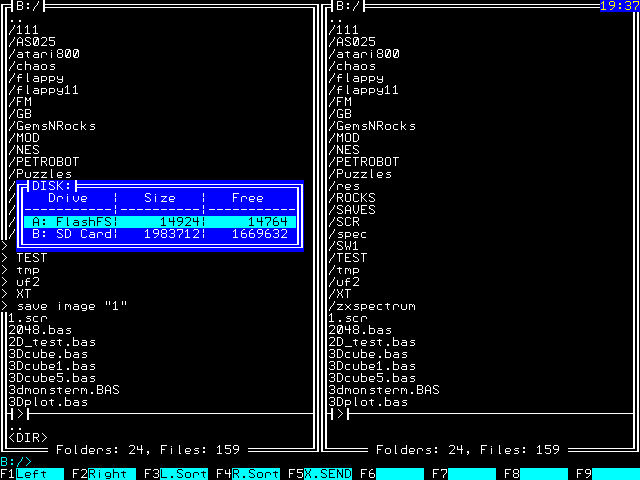Click the B:/> command prompt line
Screen dimensions: 640x480
click(16, 461)
